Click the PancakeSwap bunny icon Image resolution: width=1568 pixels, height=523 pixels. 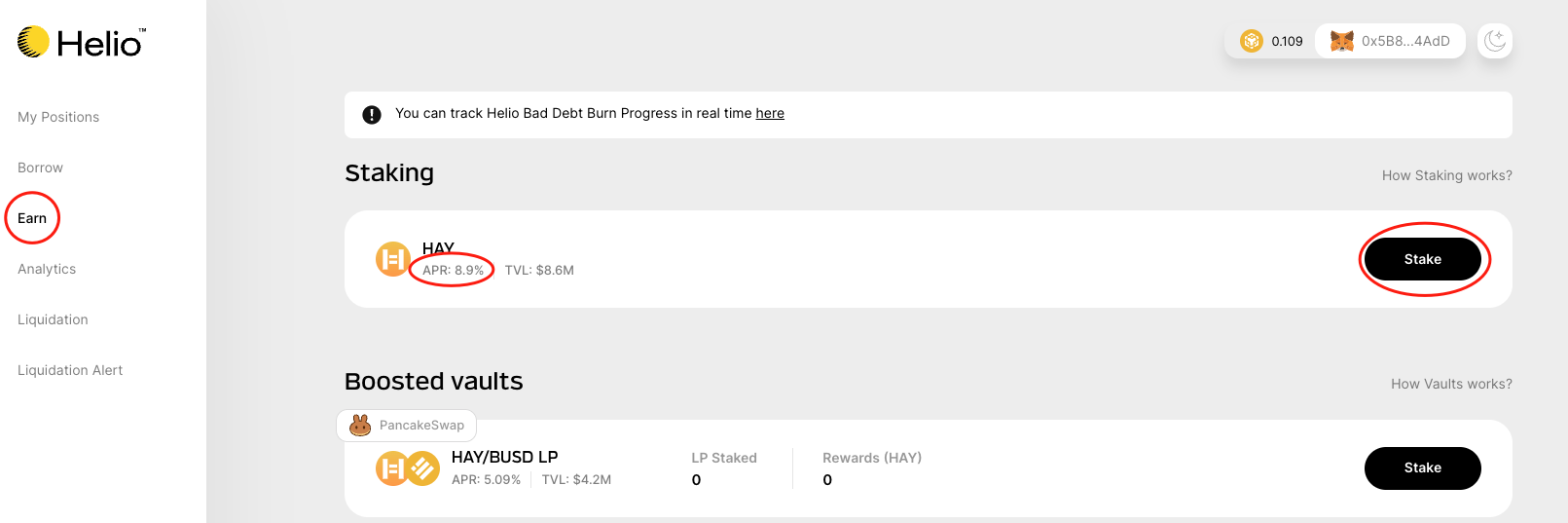[360, 426]
